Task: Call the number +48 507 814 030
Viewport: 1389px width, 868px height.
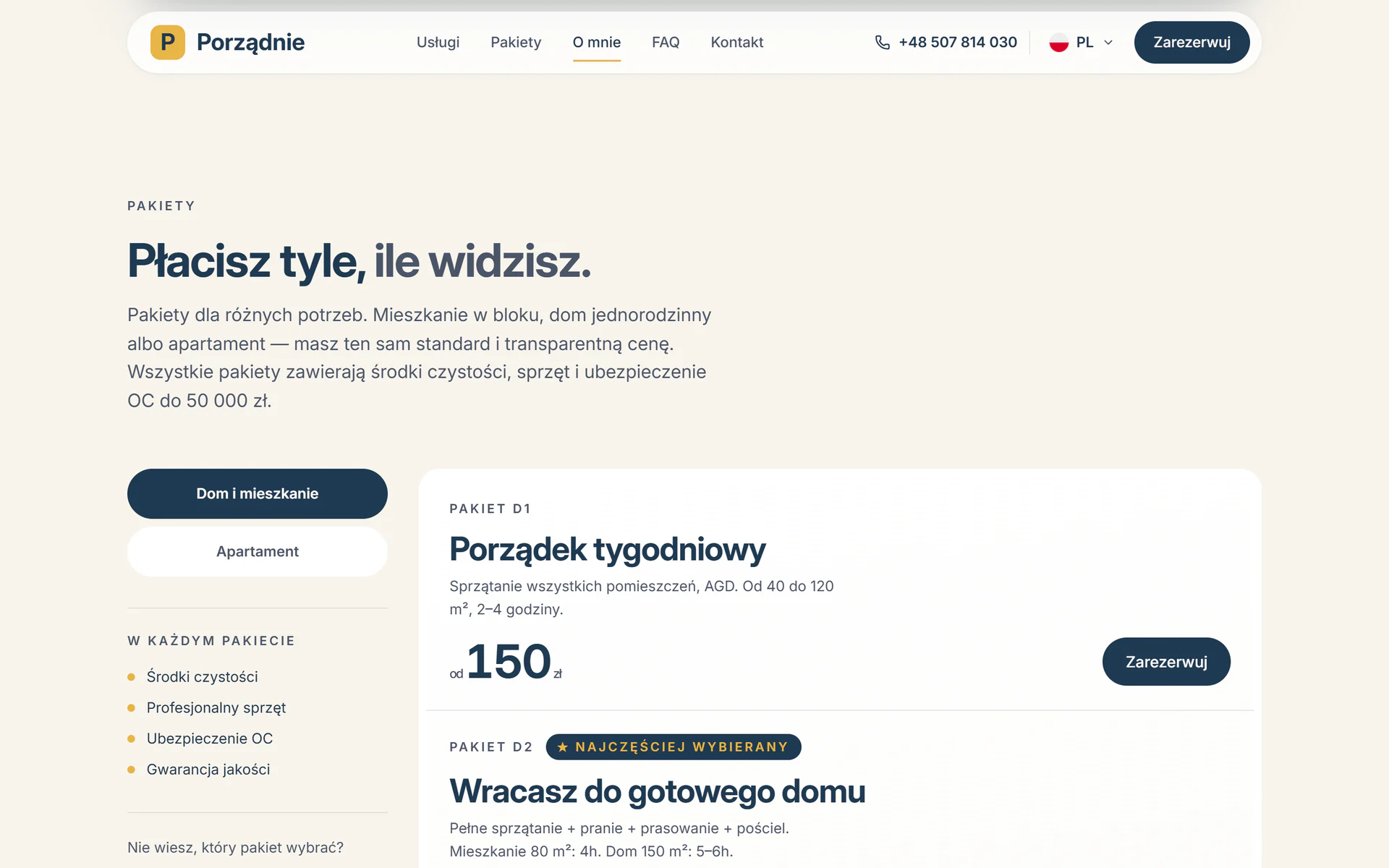Action: (x=958, y=42)
